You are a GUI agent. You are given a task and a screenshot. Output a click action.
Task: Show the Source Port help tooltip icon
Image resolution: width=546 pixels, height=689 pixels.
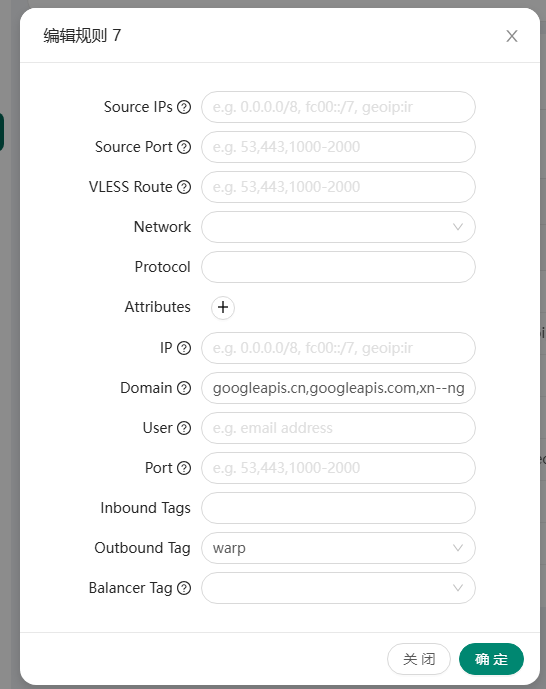click(184, 147)
